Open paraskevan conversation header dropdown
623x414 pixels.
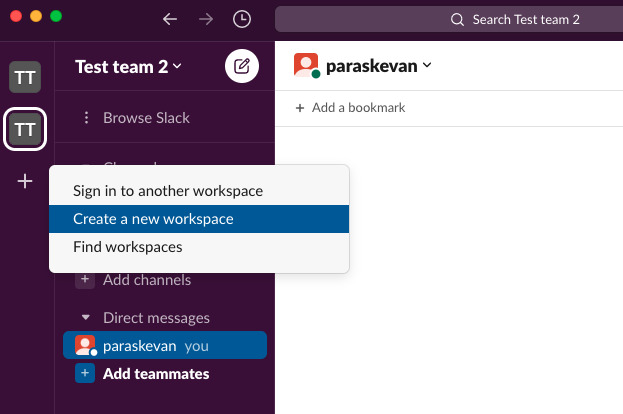pyautogui.click(x=379, y=66)
